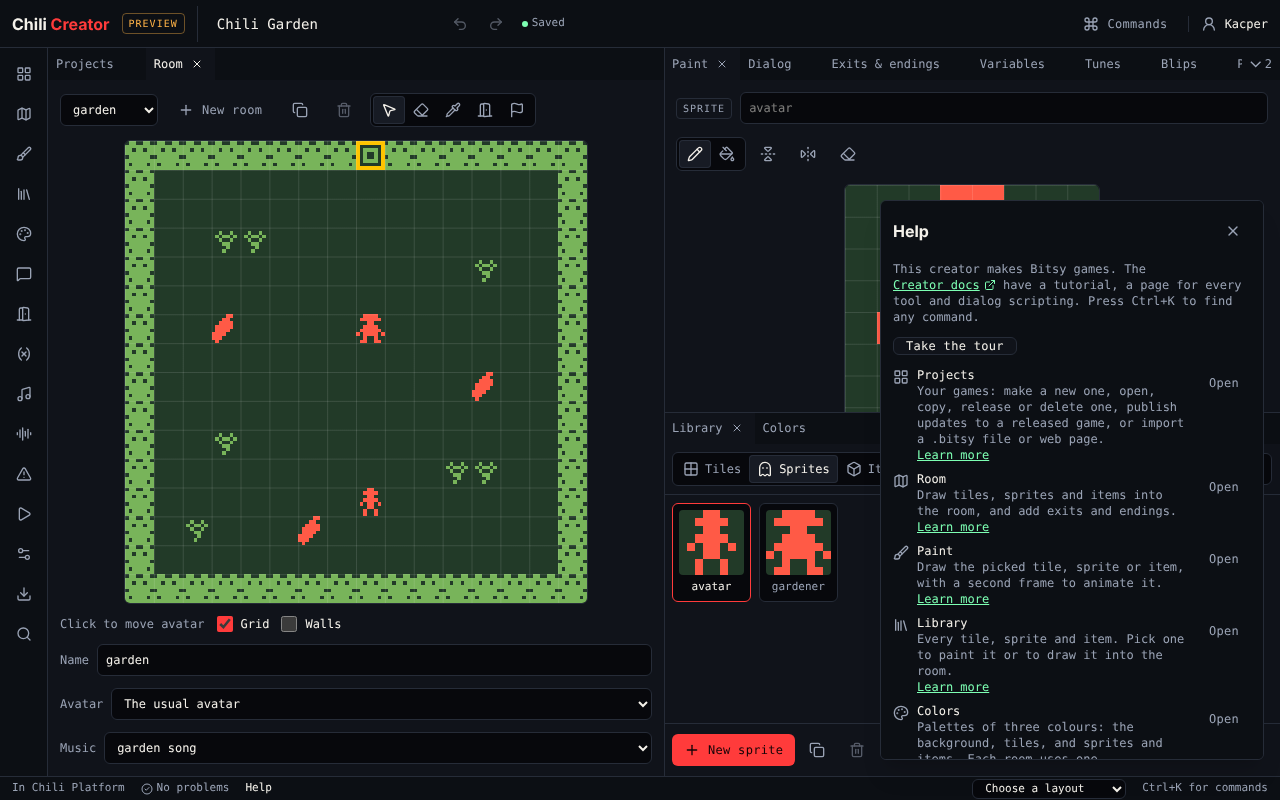
Task: Open the Colors palette icon in left sidebar
Action: click(24, 234)
